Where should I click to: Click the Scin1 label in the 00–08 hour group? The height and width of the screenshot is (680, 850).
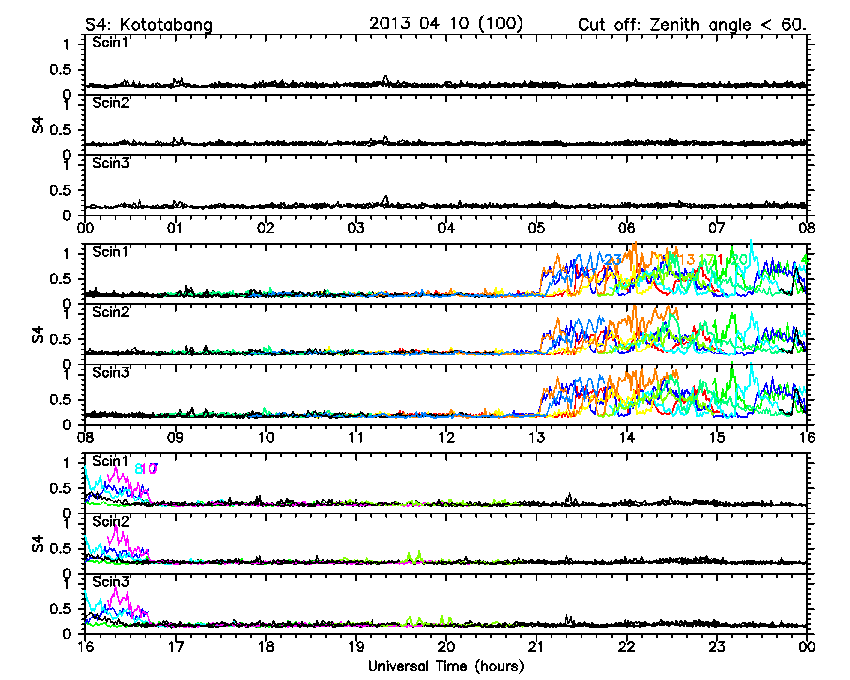(111, 42)
